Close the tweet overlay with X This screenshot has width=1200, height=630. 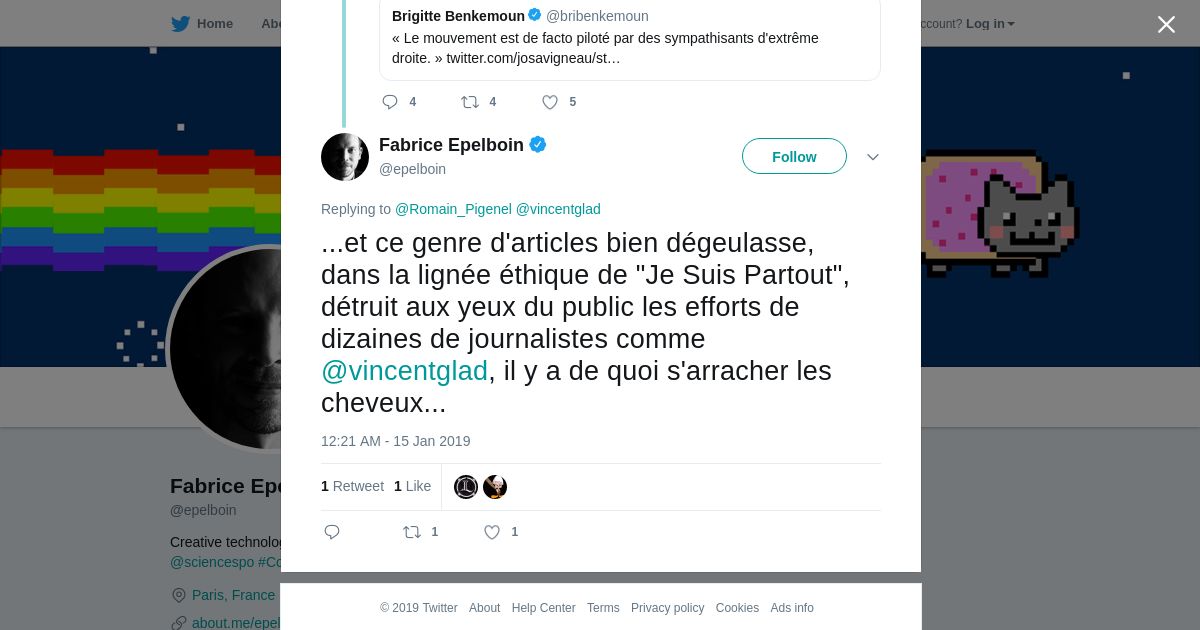pos(1166,25)
